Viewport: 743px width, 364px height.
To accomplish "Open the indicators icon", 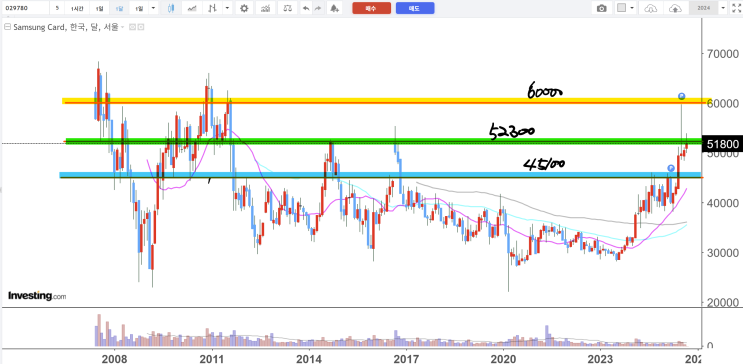I will (x=265, y=8).
